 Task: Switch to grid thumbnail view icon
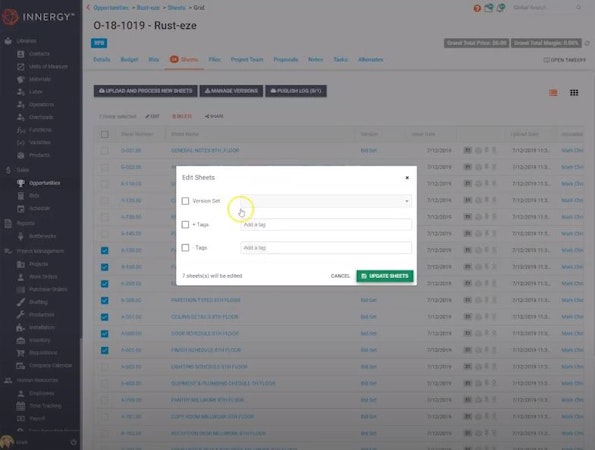click(574, 93)
